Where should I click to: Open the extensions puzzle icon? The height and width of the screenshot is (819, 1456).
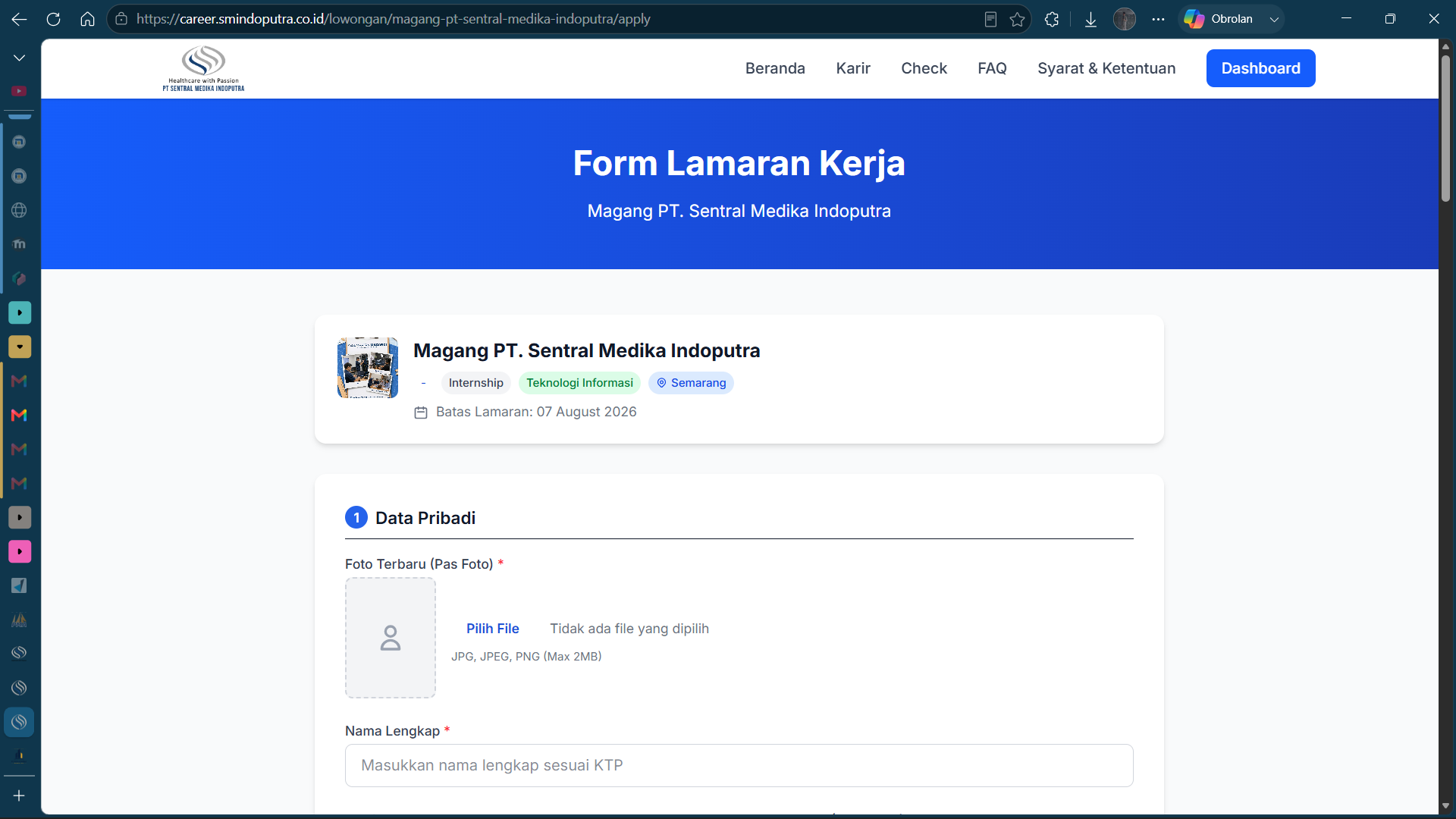[x=1052, y=19]
